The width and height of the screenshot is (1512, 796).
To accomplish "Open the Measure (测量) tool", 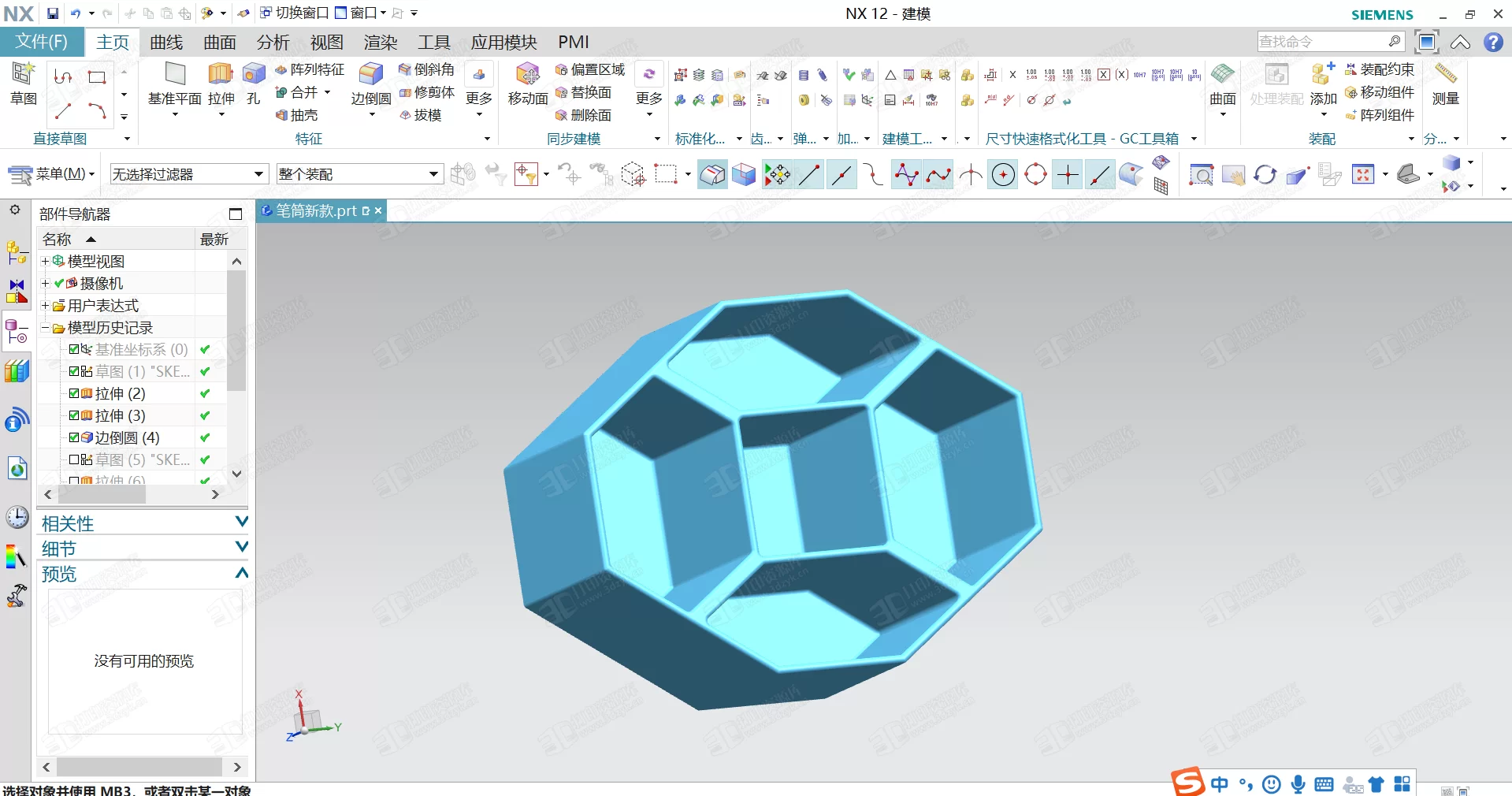I will click(x=1446, y=84).
